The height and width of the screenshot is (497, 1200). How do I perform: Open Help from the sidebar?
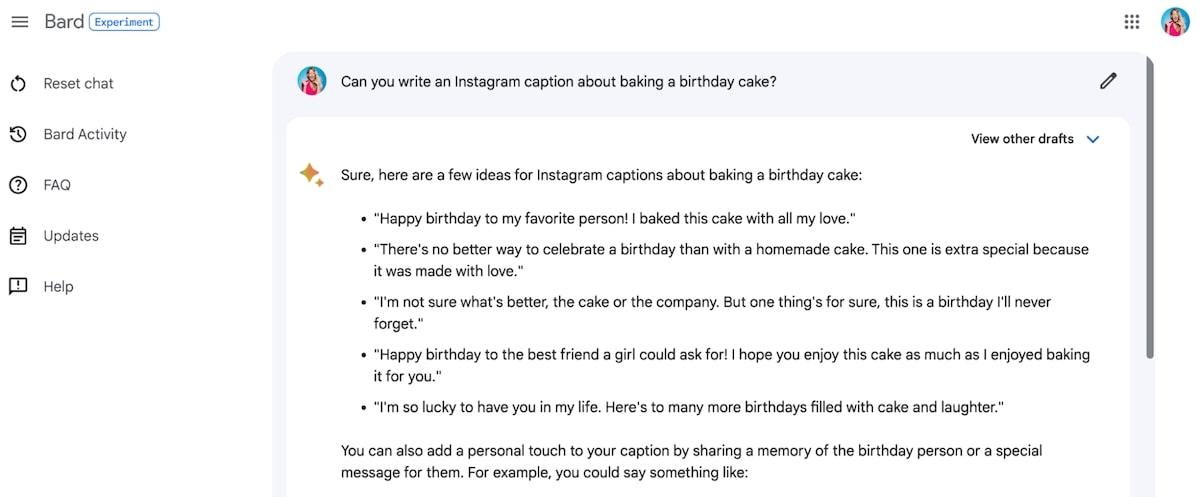(x=58, y=287)
